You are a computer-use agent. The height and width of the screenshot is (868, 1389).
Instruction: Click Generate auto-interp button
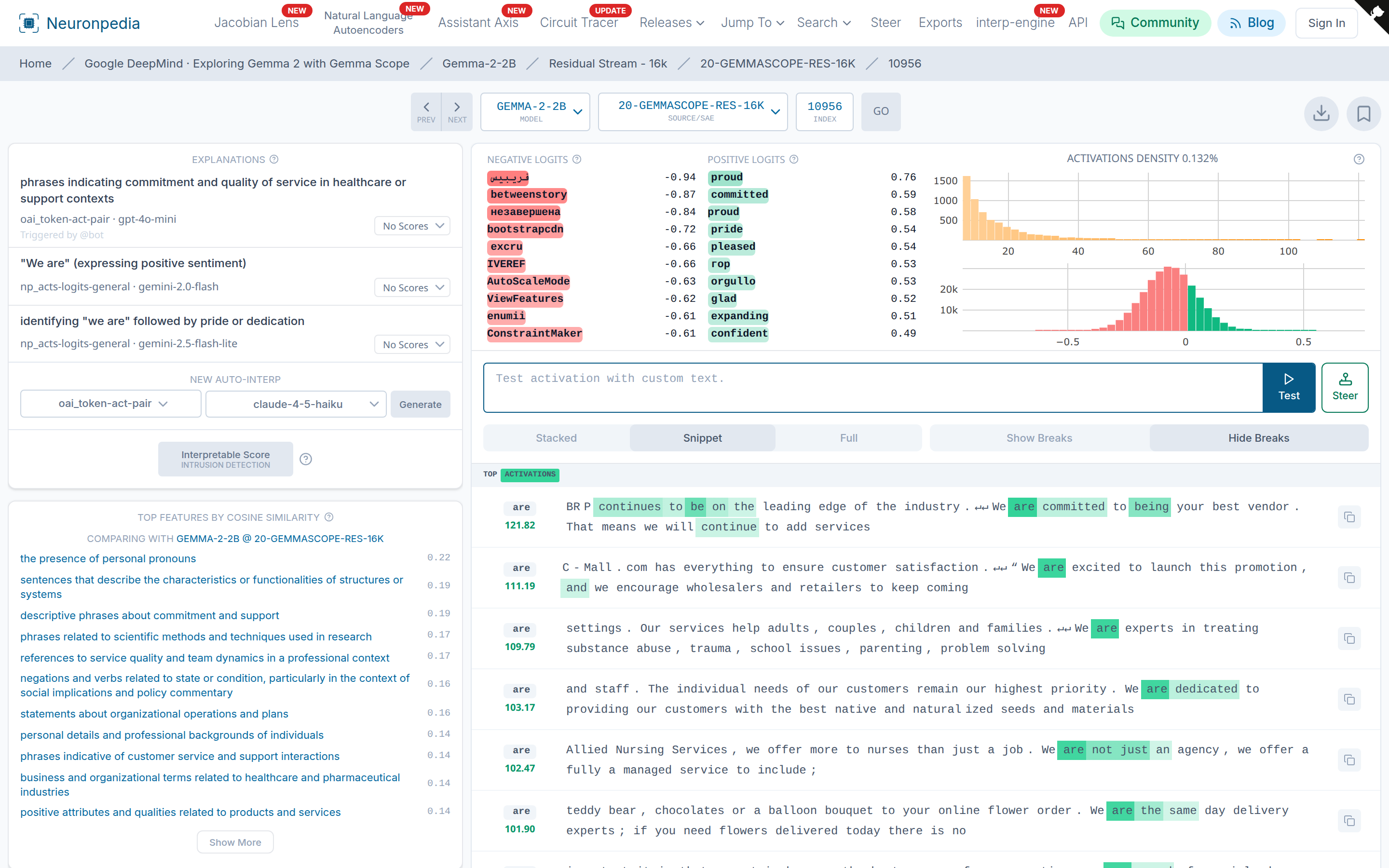(420, 404)
